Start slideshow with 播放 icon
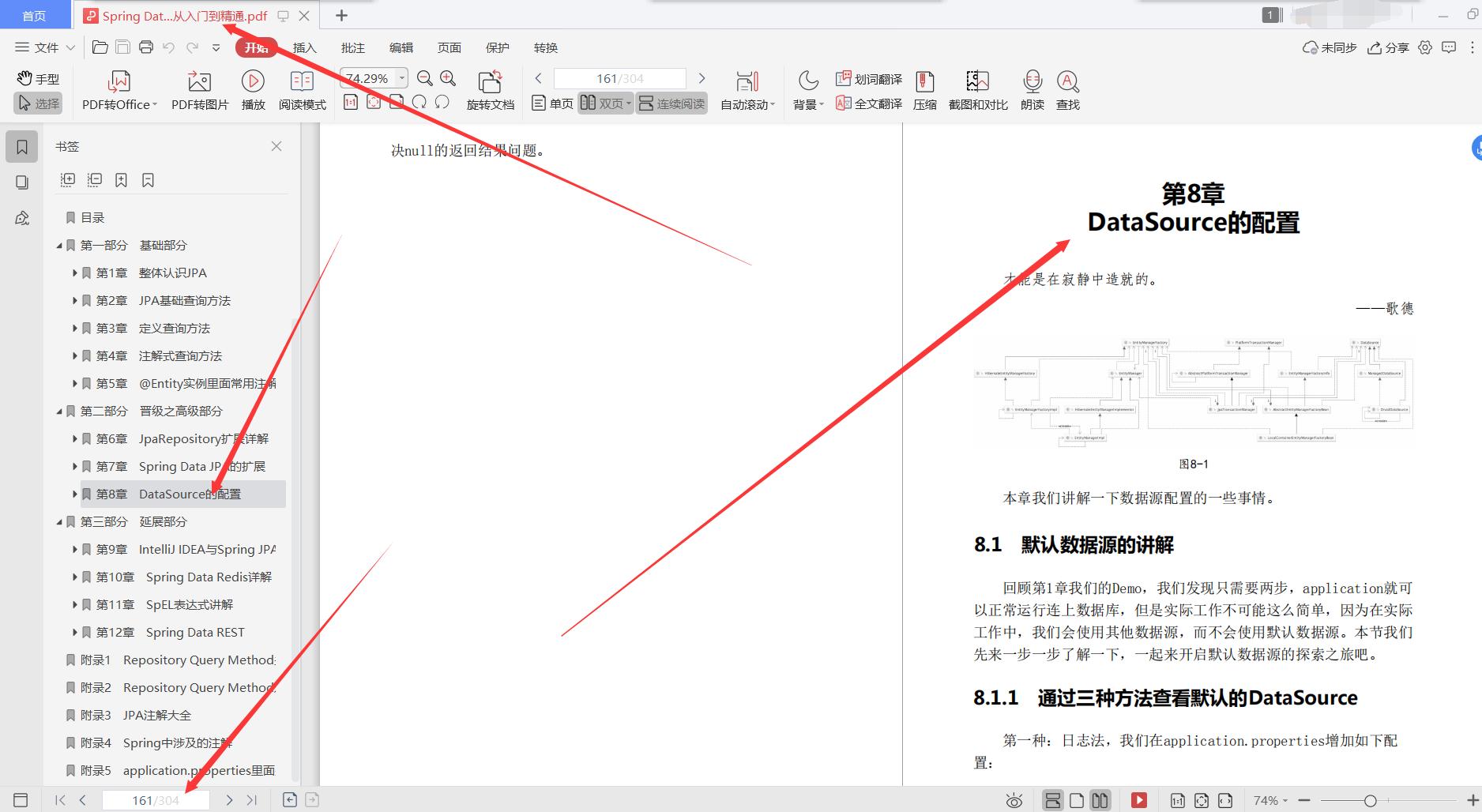The image size is (1482, 812). pos(253,82)
